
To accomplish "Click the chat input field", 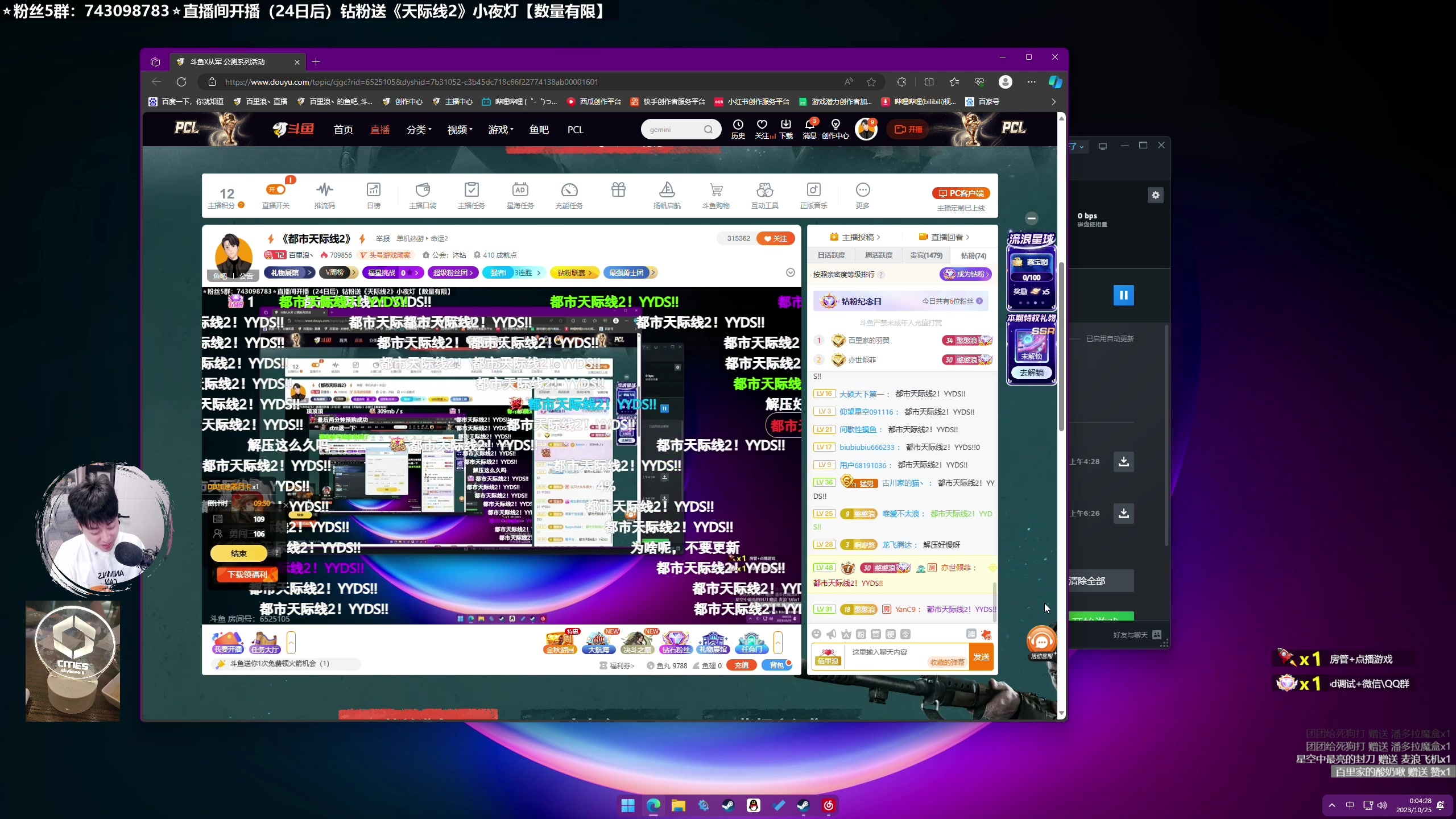I will [x=907, y=657].
